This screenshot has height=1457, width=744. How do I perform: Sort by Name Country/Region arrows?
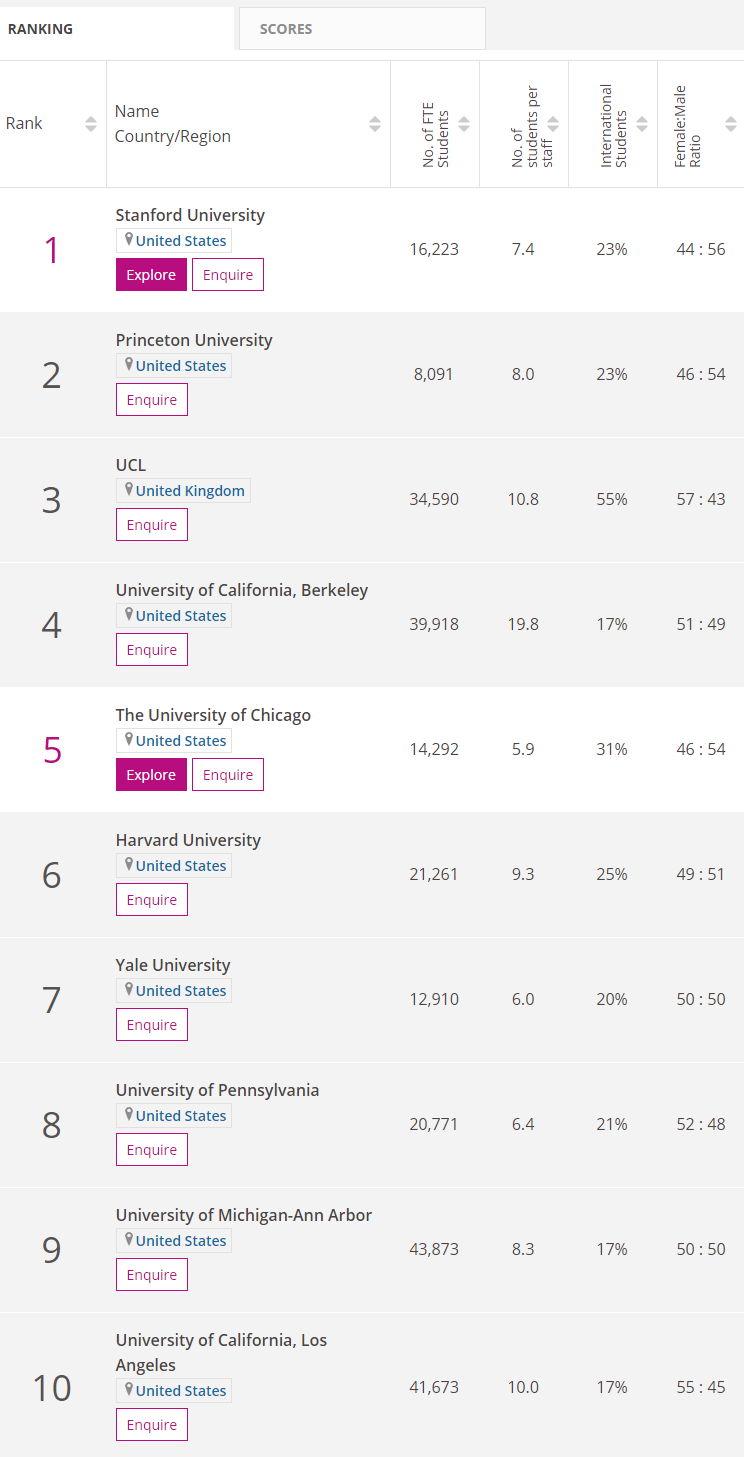(375, 124)
